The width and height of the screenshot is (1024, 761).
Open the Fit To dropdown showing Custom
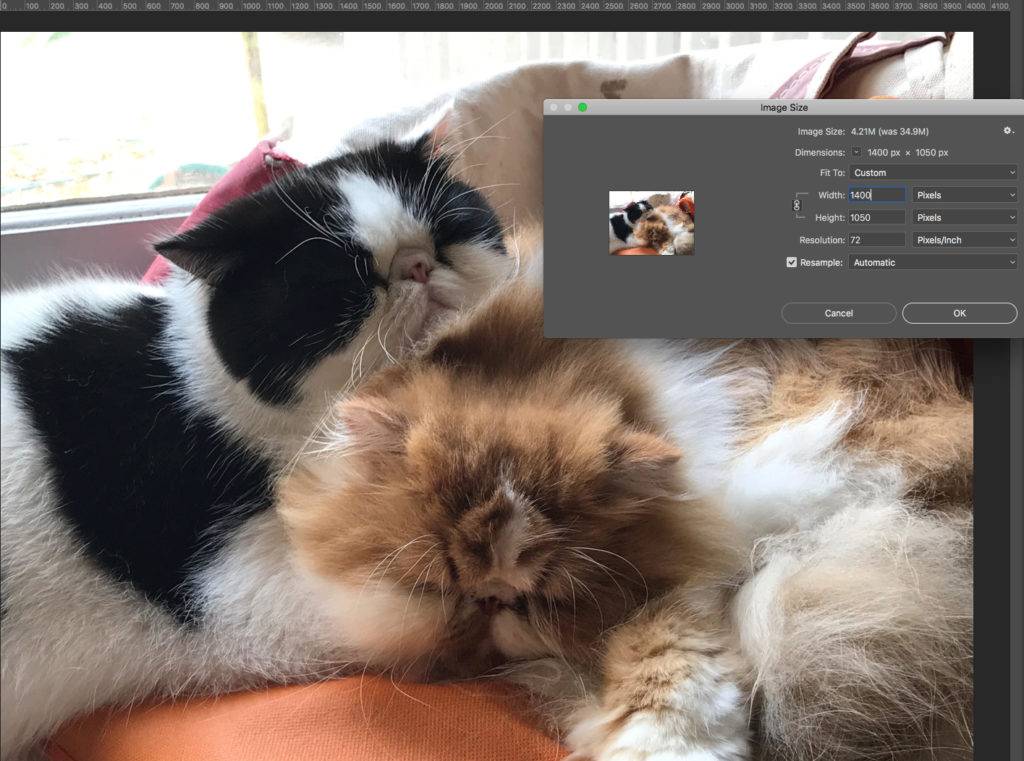(x=932, y=172)
